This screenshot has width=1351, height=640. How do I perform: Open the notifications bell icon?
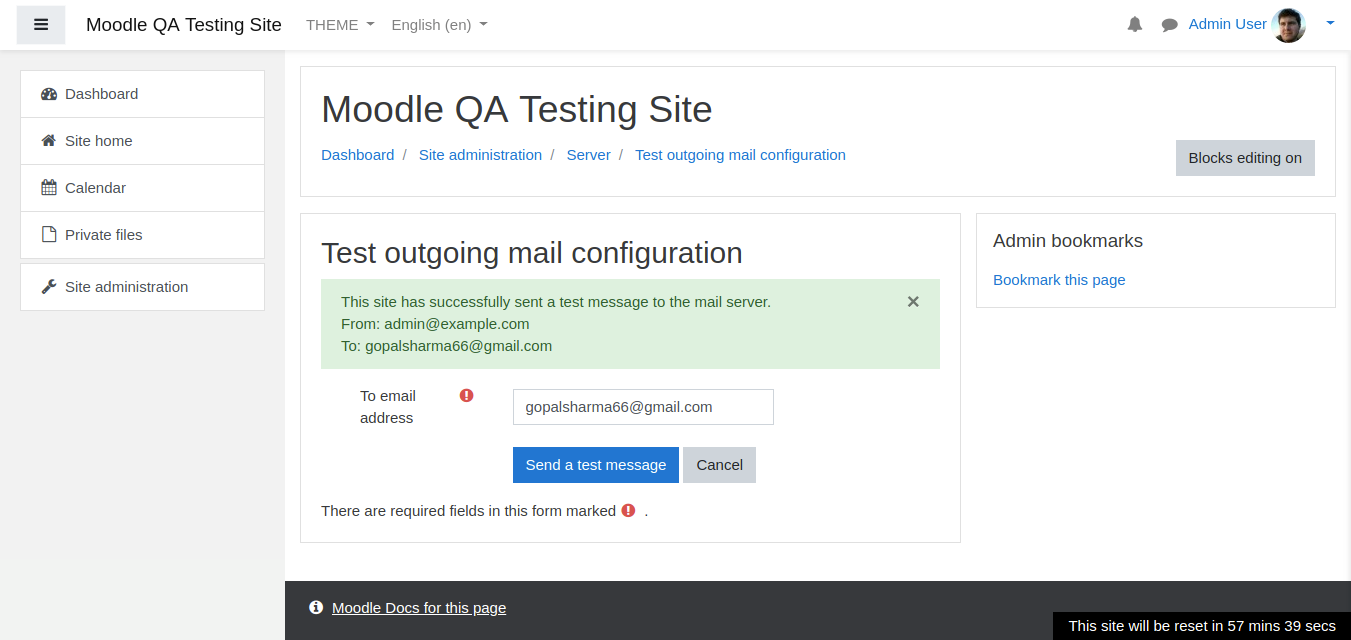1135,25
